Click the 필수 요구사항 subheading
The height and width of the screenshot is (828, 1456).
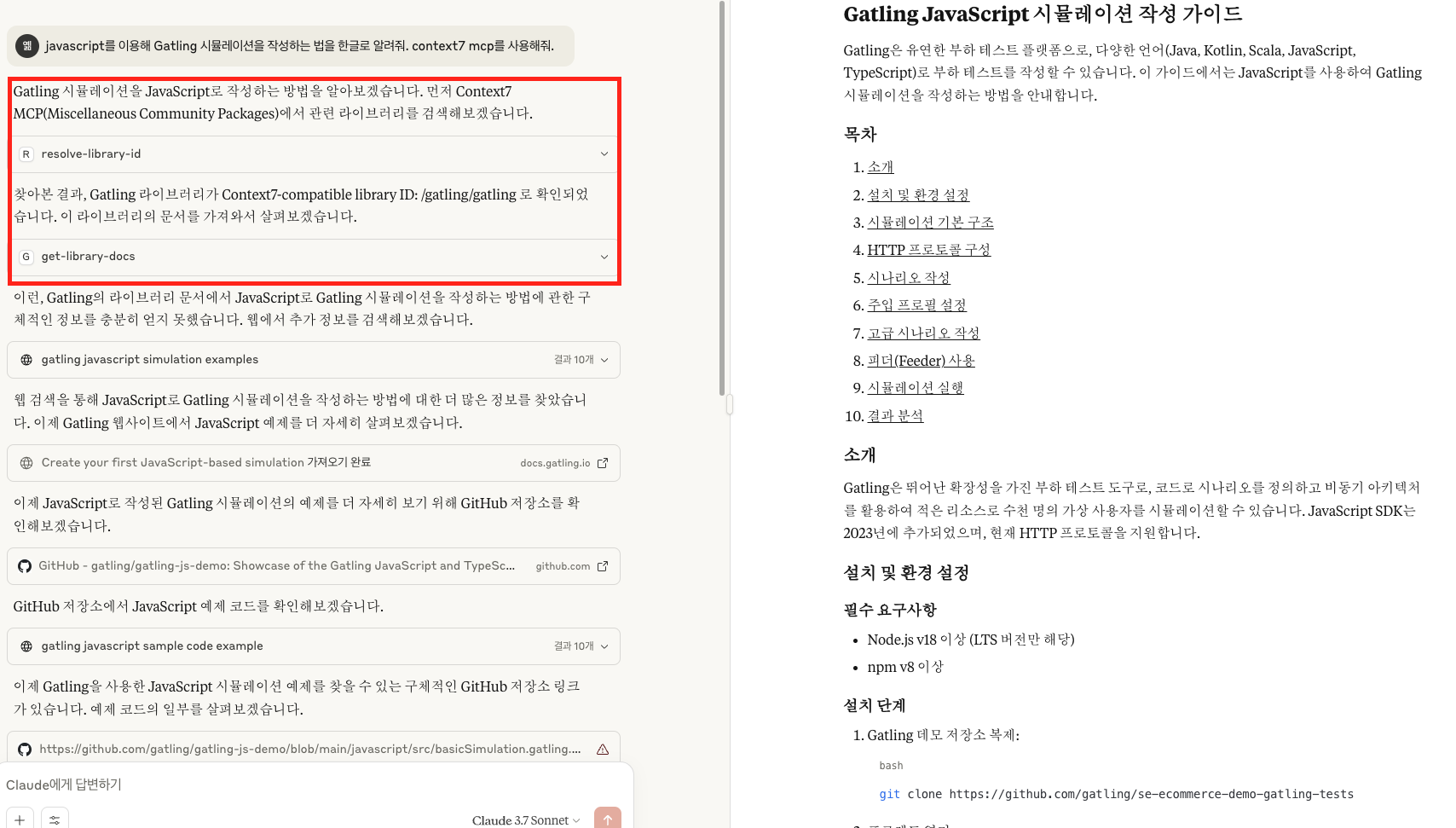click(x=890, y=610)
